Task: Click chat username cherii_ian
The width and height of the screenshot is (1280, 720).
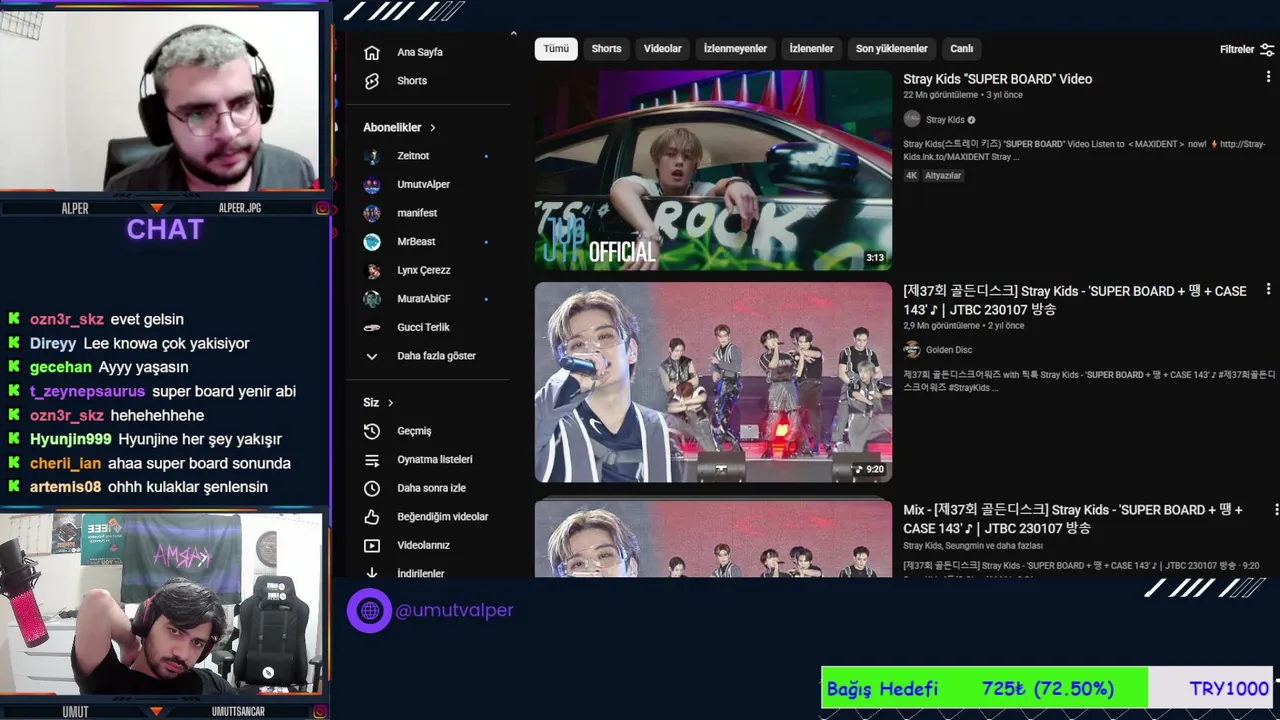Action: click(66, 463)
